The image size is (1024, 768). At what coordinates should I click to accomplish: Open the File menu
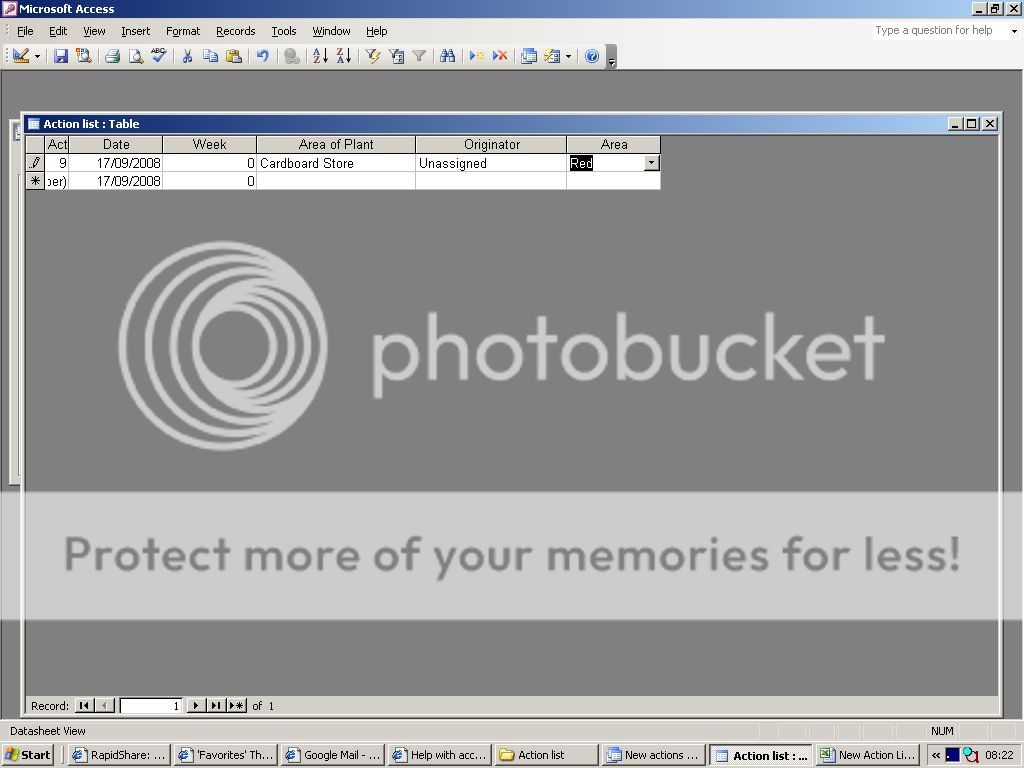click(25, 31)
